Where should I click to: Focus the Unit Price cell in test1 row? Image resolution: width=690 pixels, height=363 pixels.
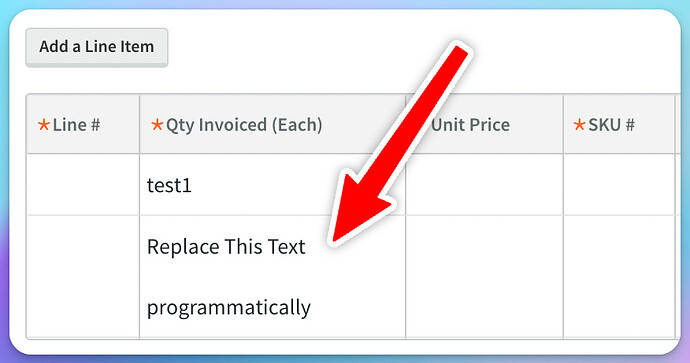click(484, 185)
